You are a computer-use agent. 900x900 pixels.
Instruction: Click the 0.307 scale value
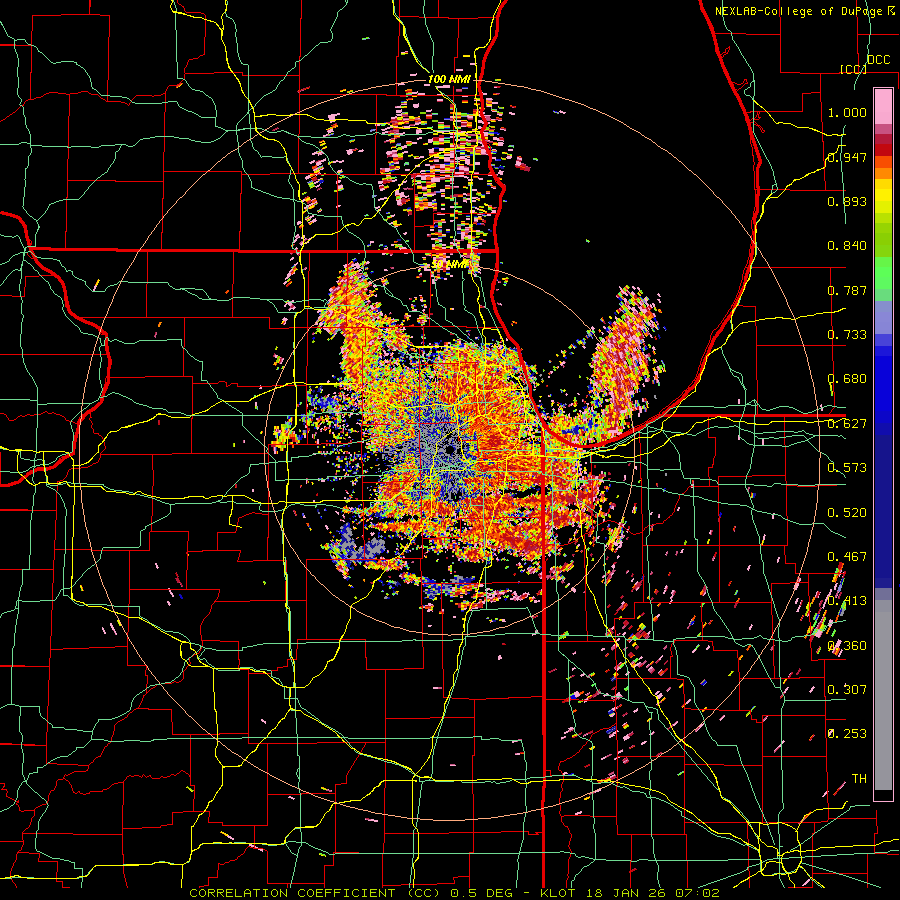point(847,690)
